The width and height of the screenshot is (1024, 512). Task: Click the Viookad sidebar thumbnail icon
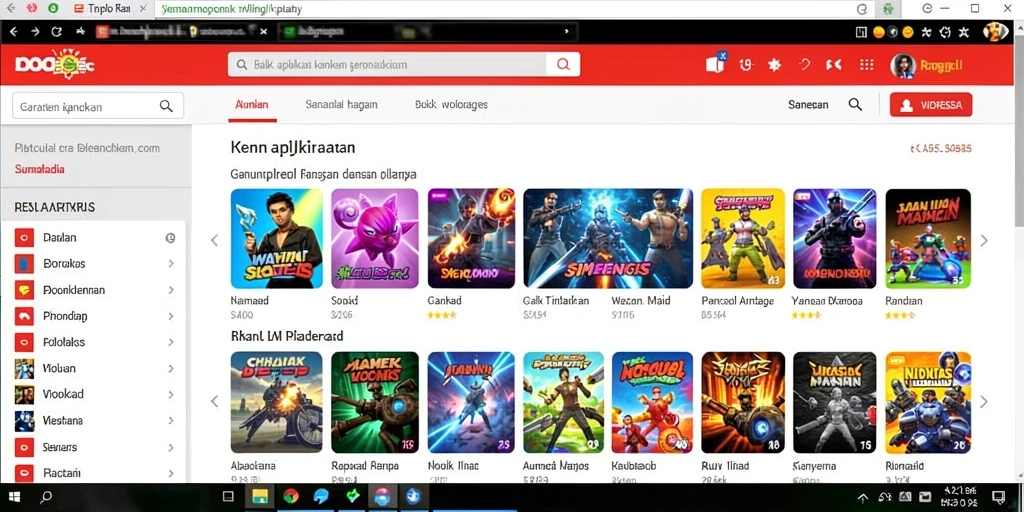(x=24, y=394)
